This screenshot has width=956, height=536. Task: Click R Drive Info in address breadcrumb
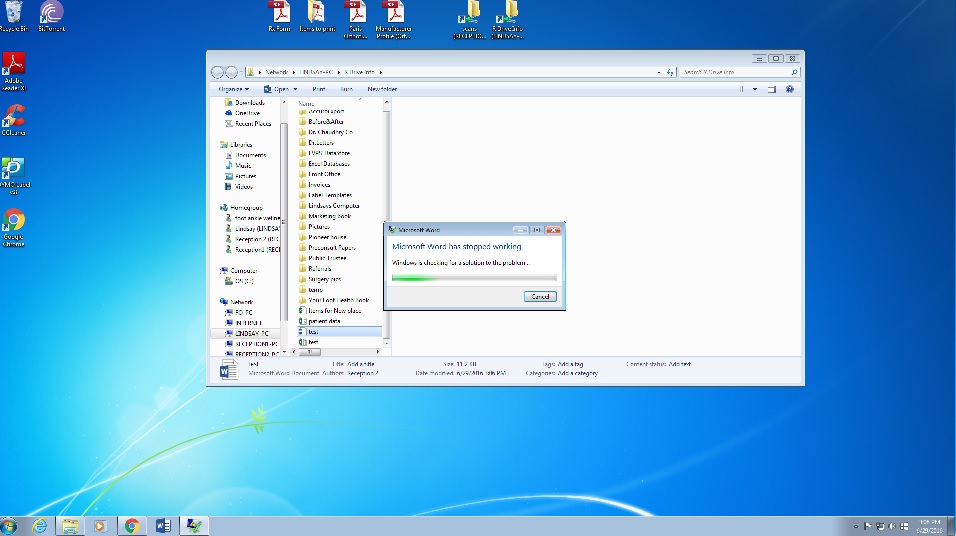[359, 72]
